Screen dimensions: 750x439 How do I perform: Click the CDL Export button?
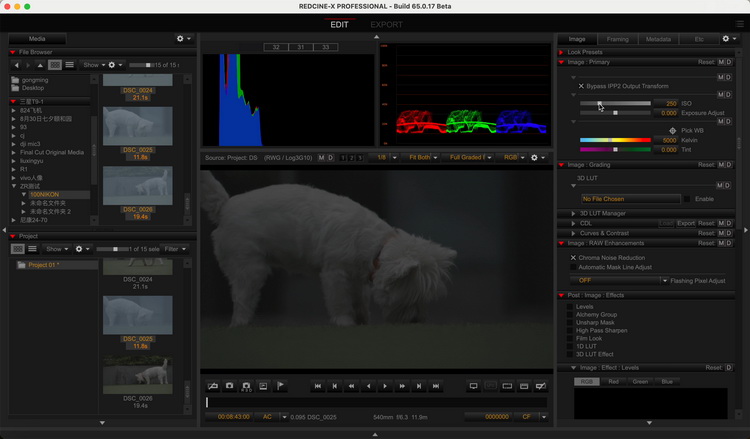tap(686, 223)
